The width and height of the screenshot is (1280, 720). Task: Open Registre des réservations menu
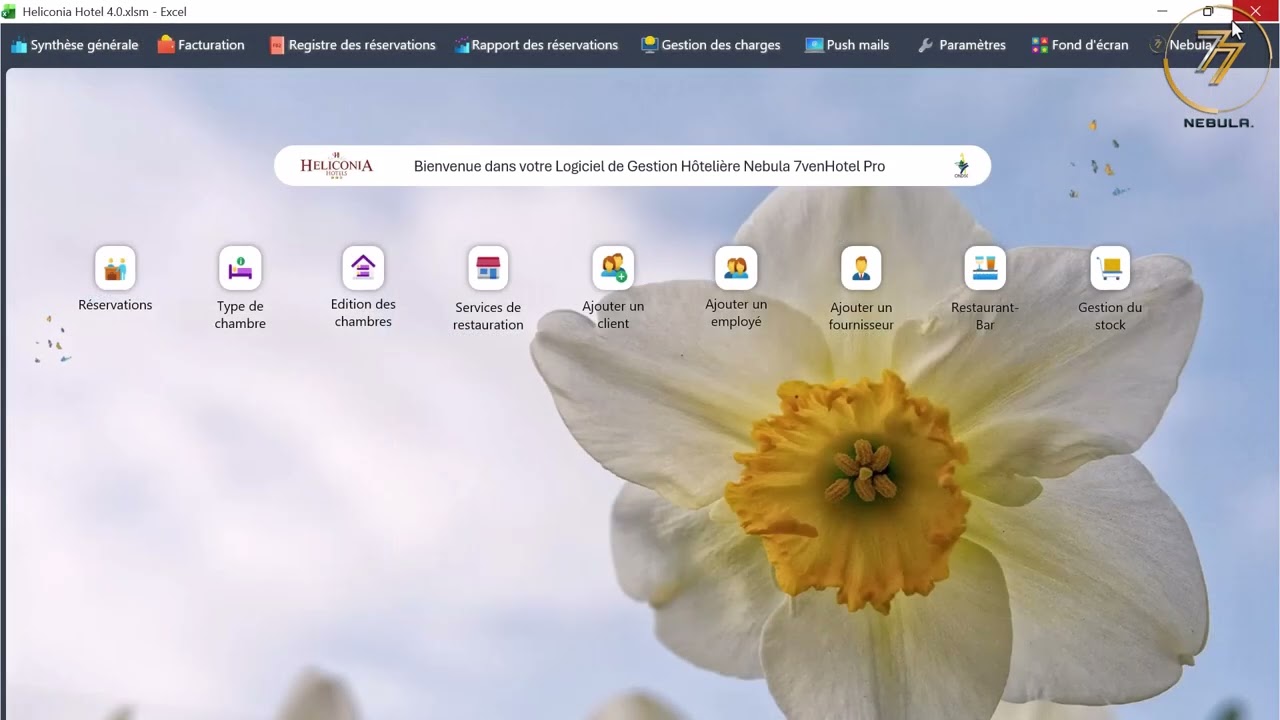(x=352, y=45)
